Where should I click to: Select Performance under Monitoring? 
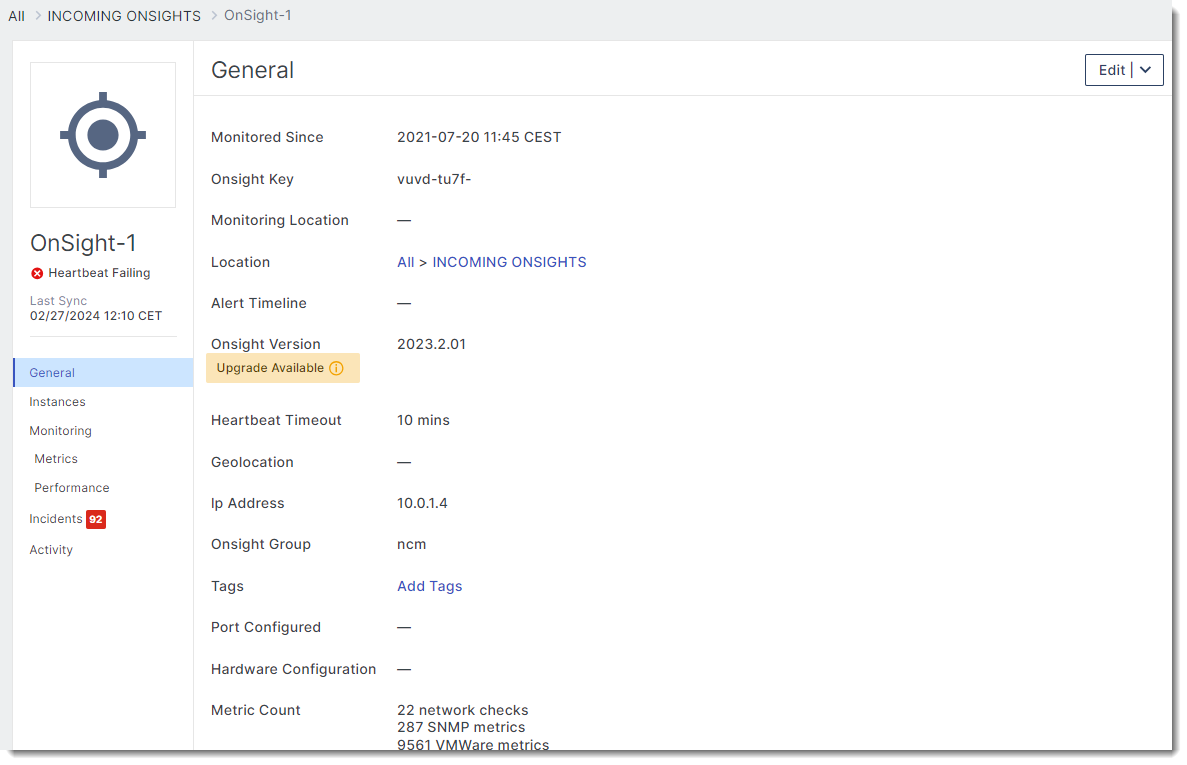coord(72,488)
